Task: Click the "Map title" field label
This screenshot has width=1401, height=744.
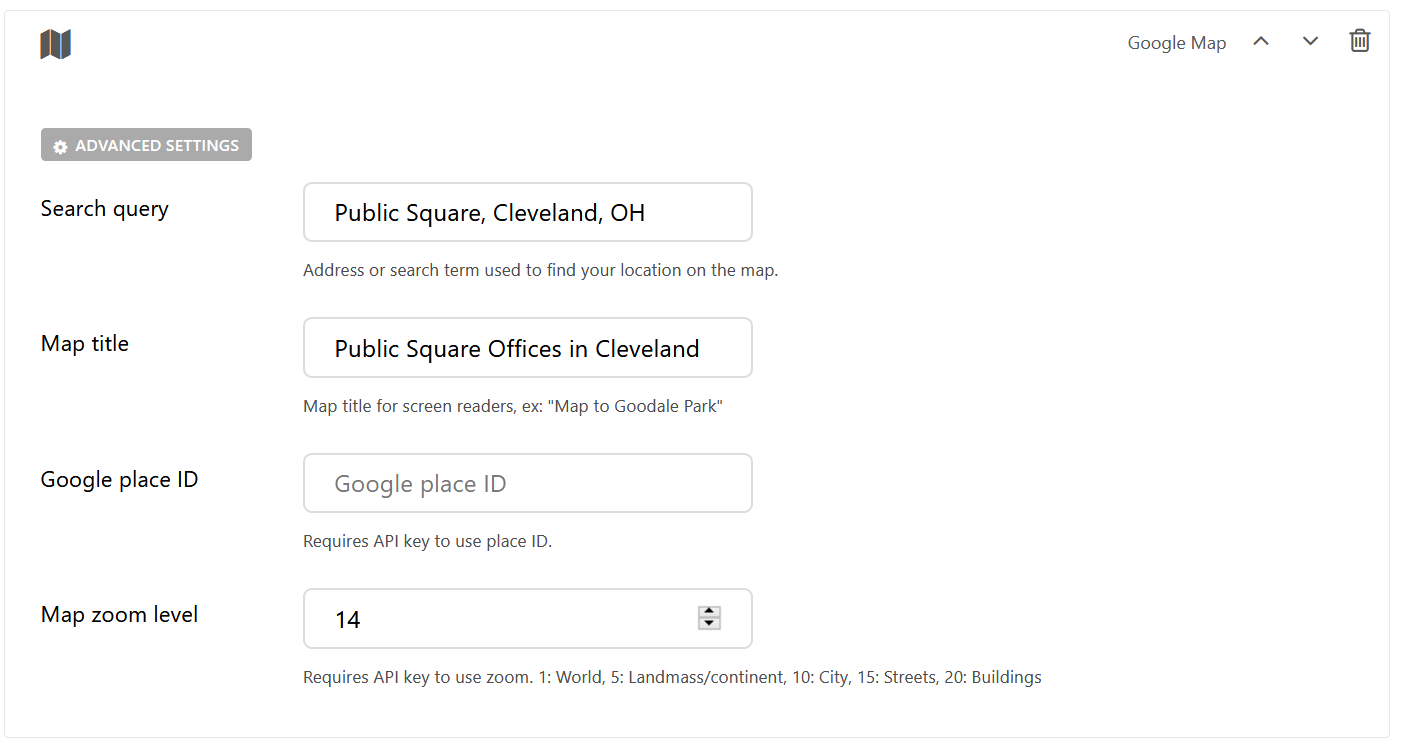Action: click(x=85, y=344)
